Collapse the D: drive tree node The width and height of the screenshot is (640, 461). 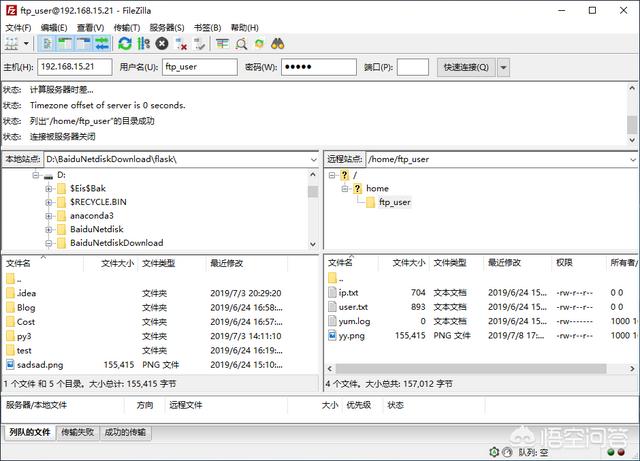click(36, 175)
